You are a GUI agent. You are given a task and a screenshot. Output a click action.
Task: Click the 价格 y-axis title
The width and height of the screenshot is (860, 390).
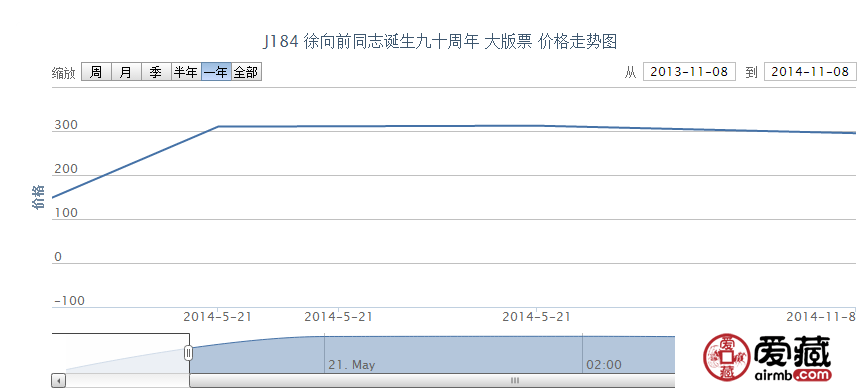pos(38,197)
